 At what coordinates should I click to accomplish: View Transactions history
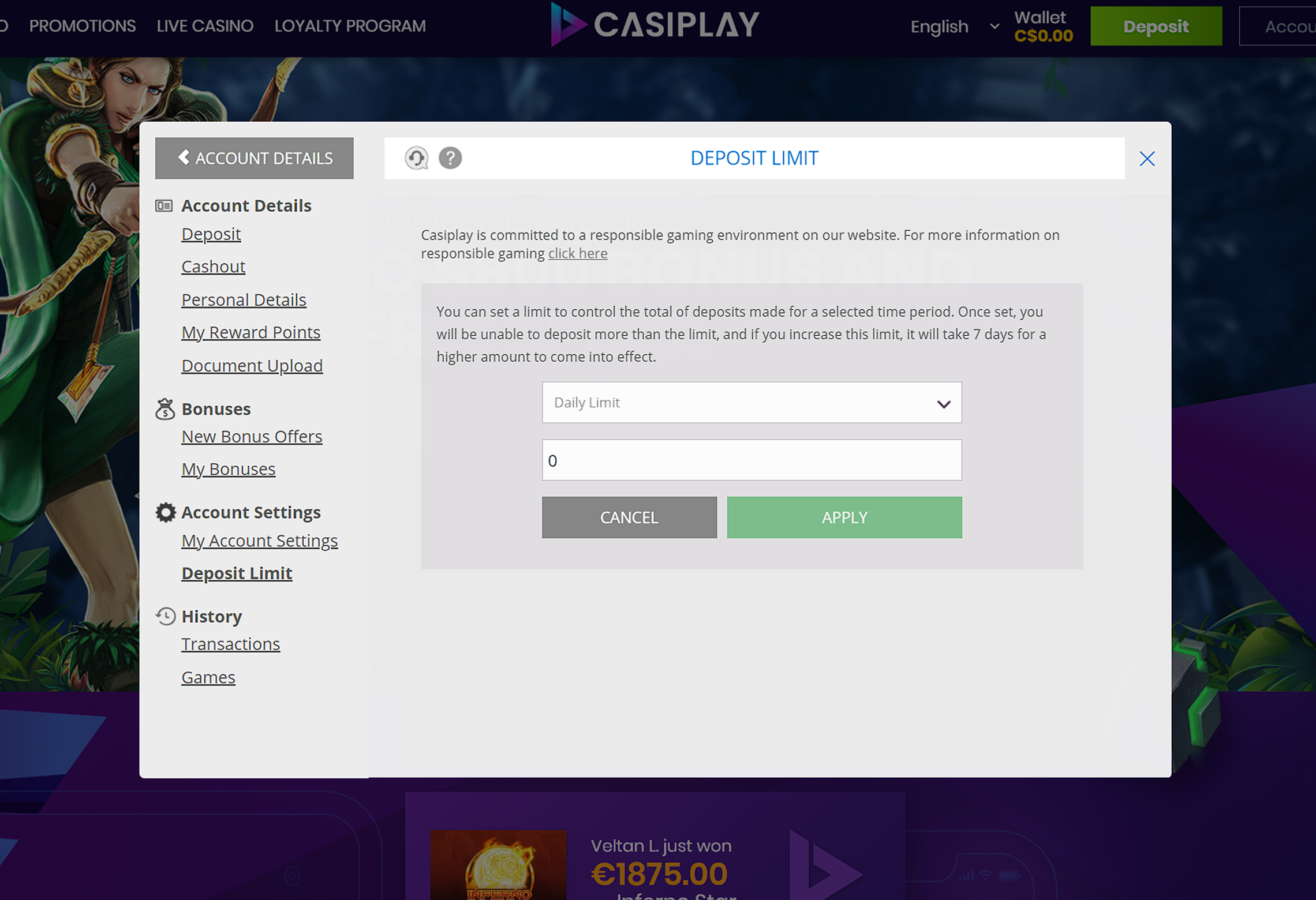pyautogui.click(x=231, y=644)
